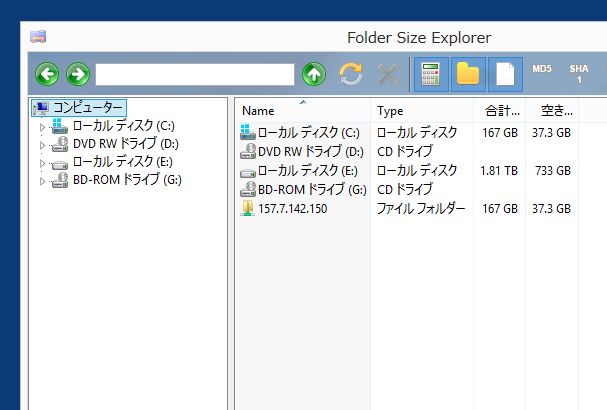Image resolution: width=607 pixels, height=410 pixels.
Task: Sort by the 合計... column header
Action: coord(499,111)
